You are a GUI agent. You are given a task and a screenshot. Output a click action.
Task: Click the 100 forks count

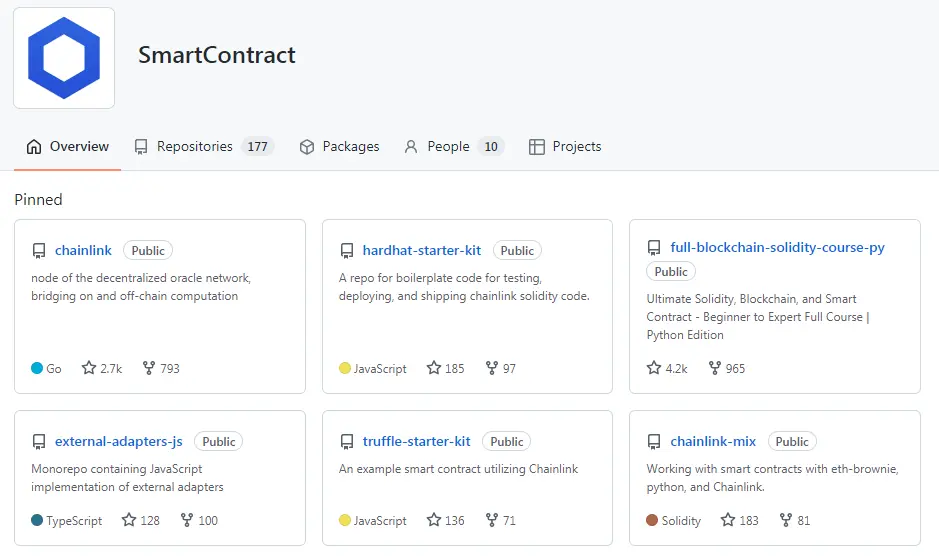208,521
